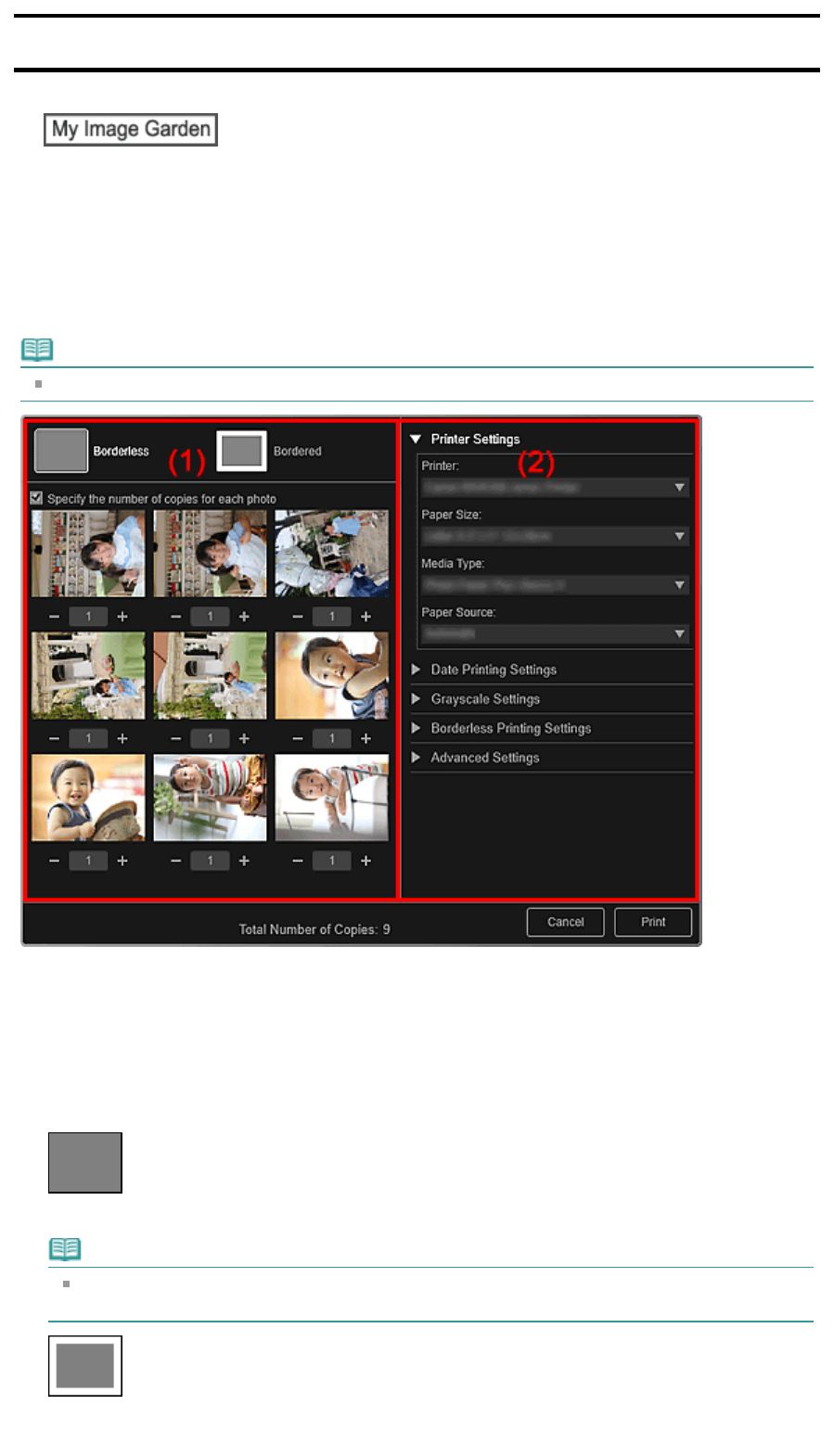Increase copies for third row third photo
This screenshot has height=1456, width=834.
(x=366, y=862)
